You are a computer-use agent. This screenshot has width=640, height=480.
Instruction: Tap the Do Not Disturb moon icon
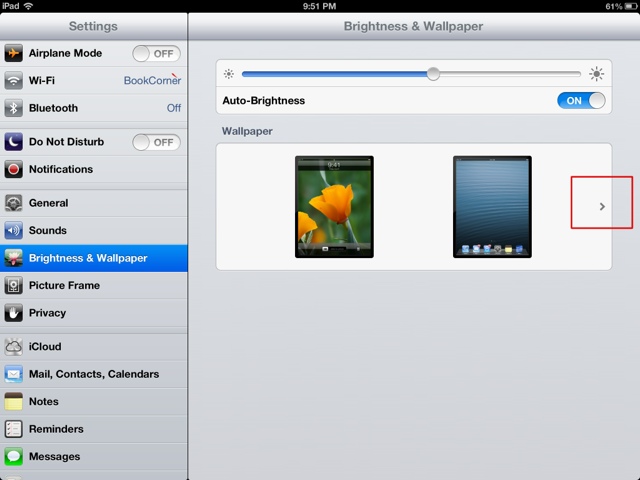click(13, 142)
